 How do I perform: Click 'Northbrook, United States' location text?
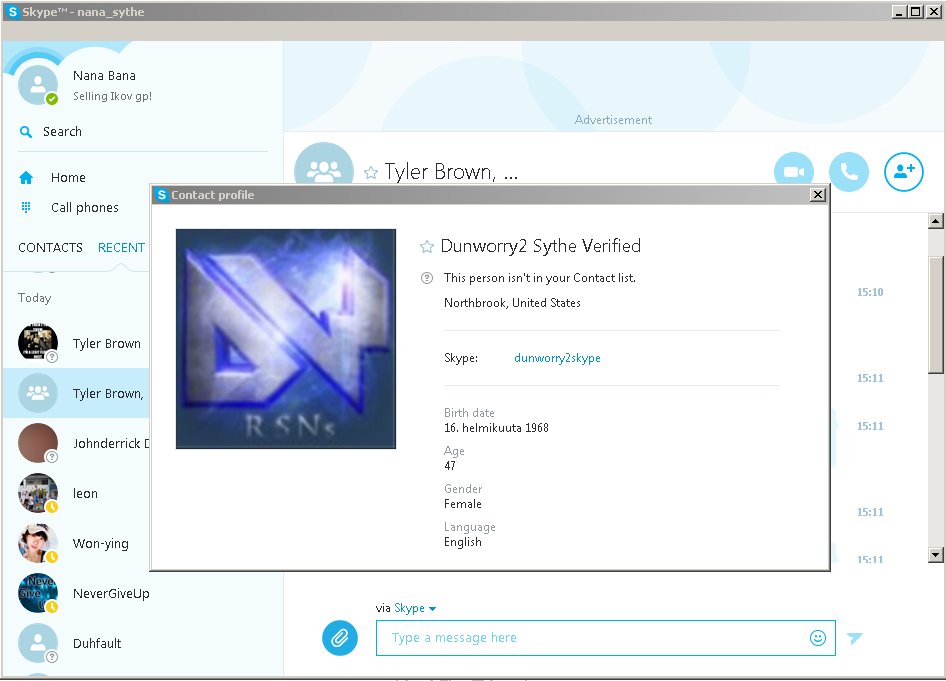pyautogui.click(x=512, y=303)
